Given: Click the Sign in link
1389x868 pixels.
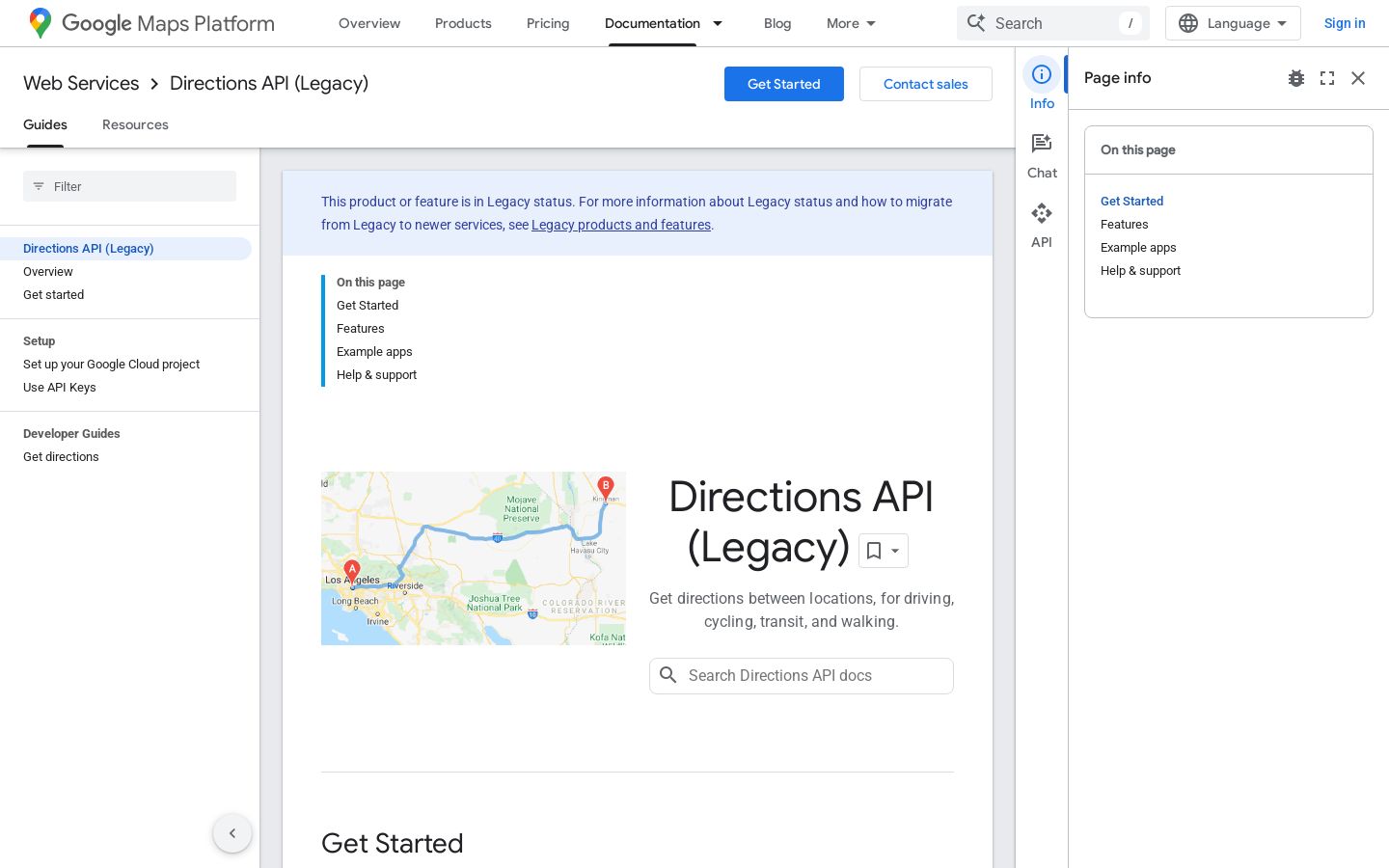Looking at the screenshot, I should 1345,23.
